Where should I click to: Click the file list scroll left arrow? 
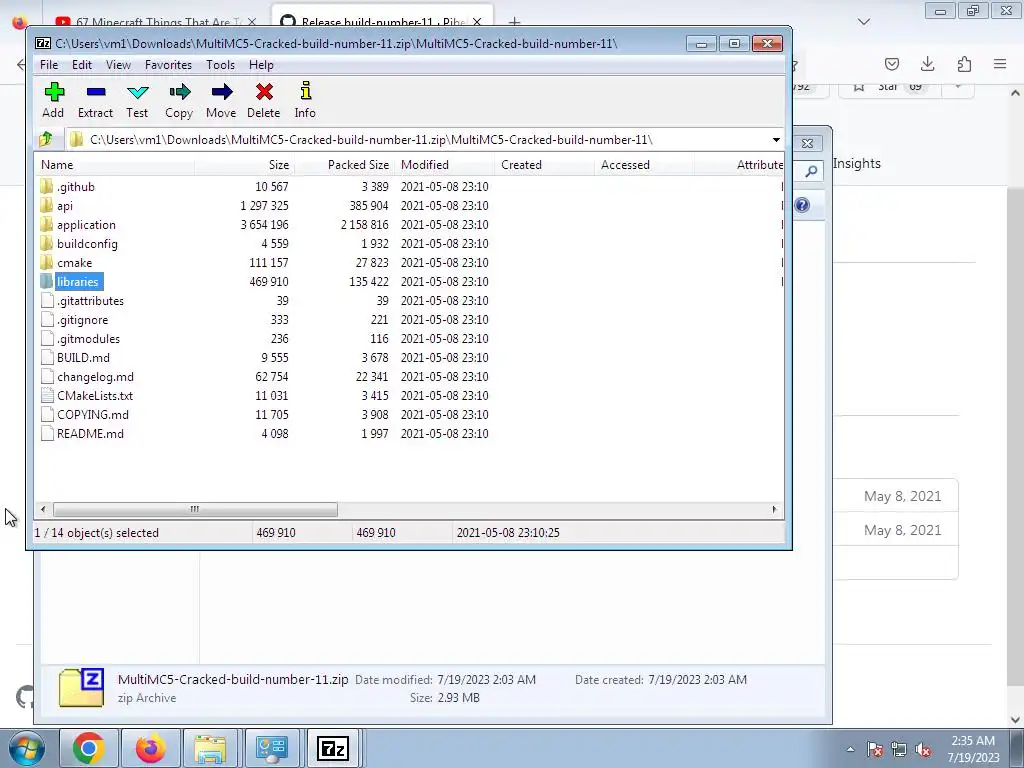coord(43,509)
